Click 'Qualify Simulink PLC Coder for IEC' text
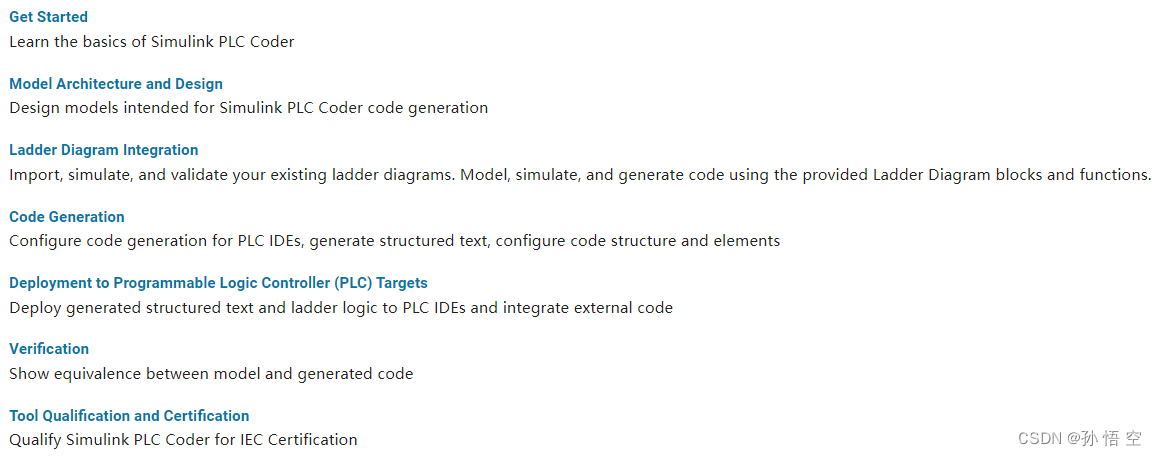Viewport: 1157px width, 456px height. pyautogui.click(x=183, y=441)
